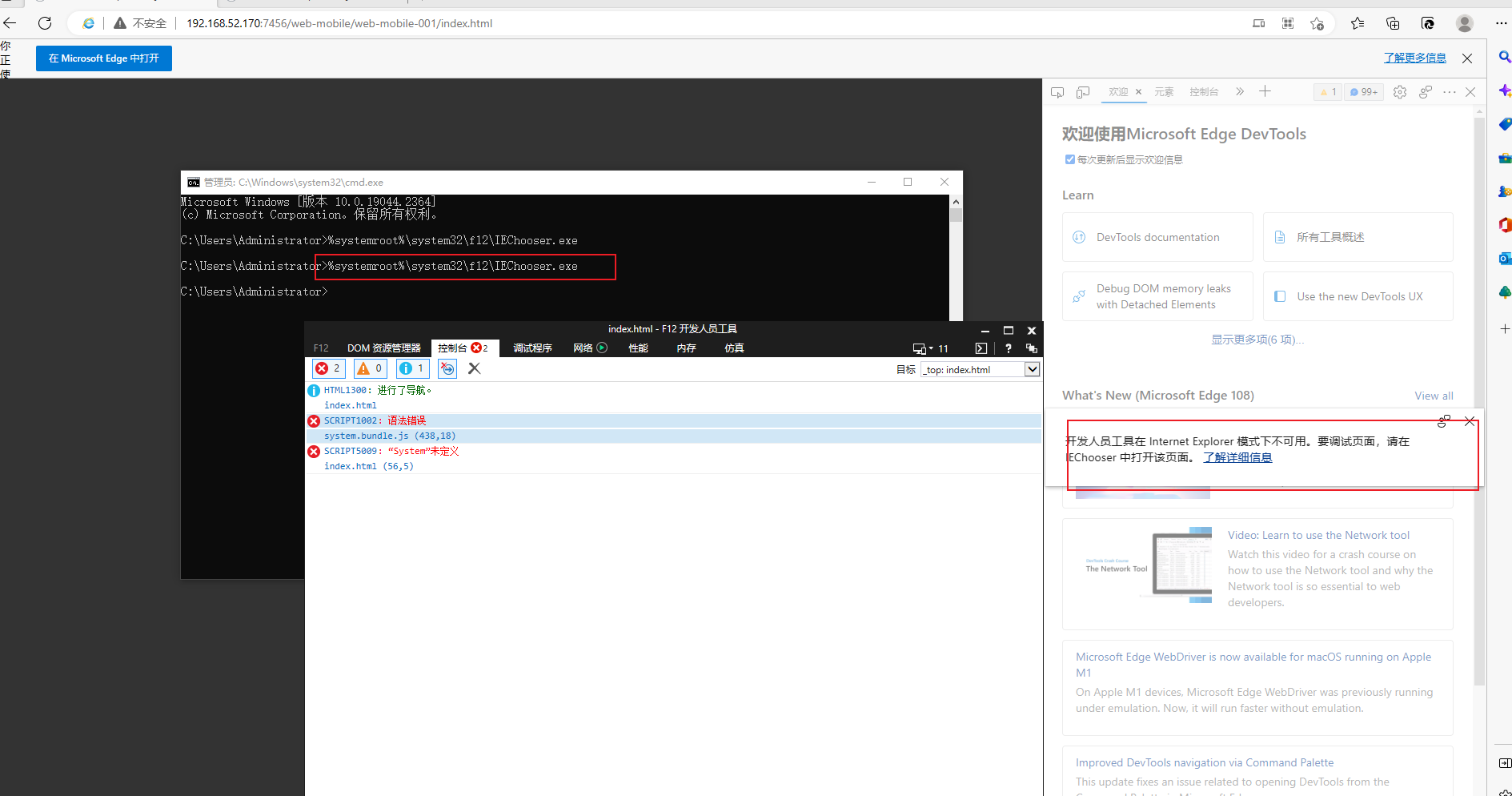Click Video: Learn to use the Network tool

1318,535
